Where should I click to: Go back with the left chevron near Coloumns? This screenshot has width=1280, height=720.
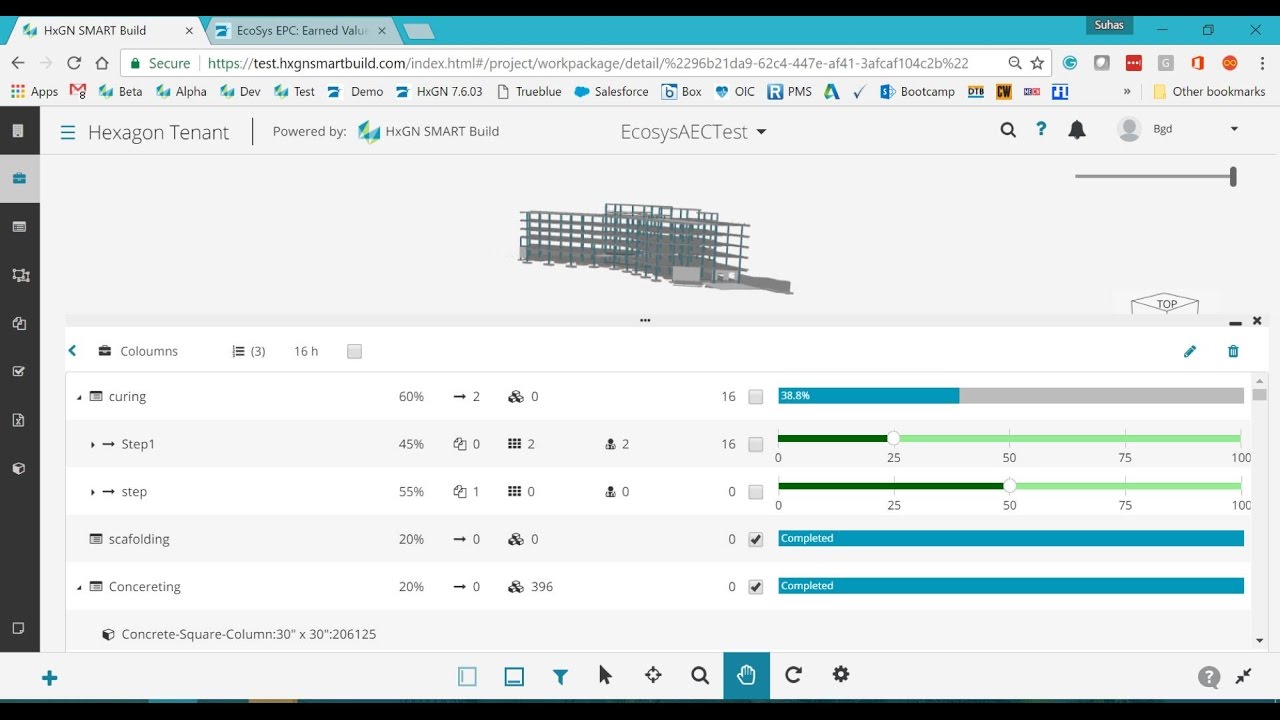(72, 351)
